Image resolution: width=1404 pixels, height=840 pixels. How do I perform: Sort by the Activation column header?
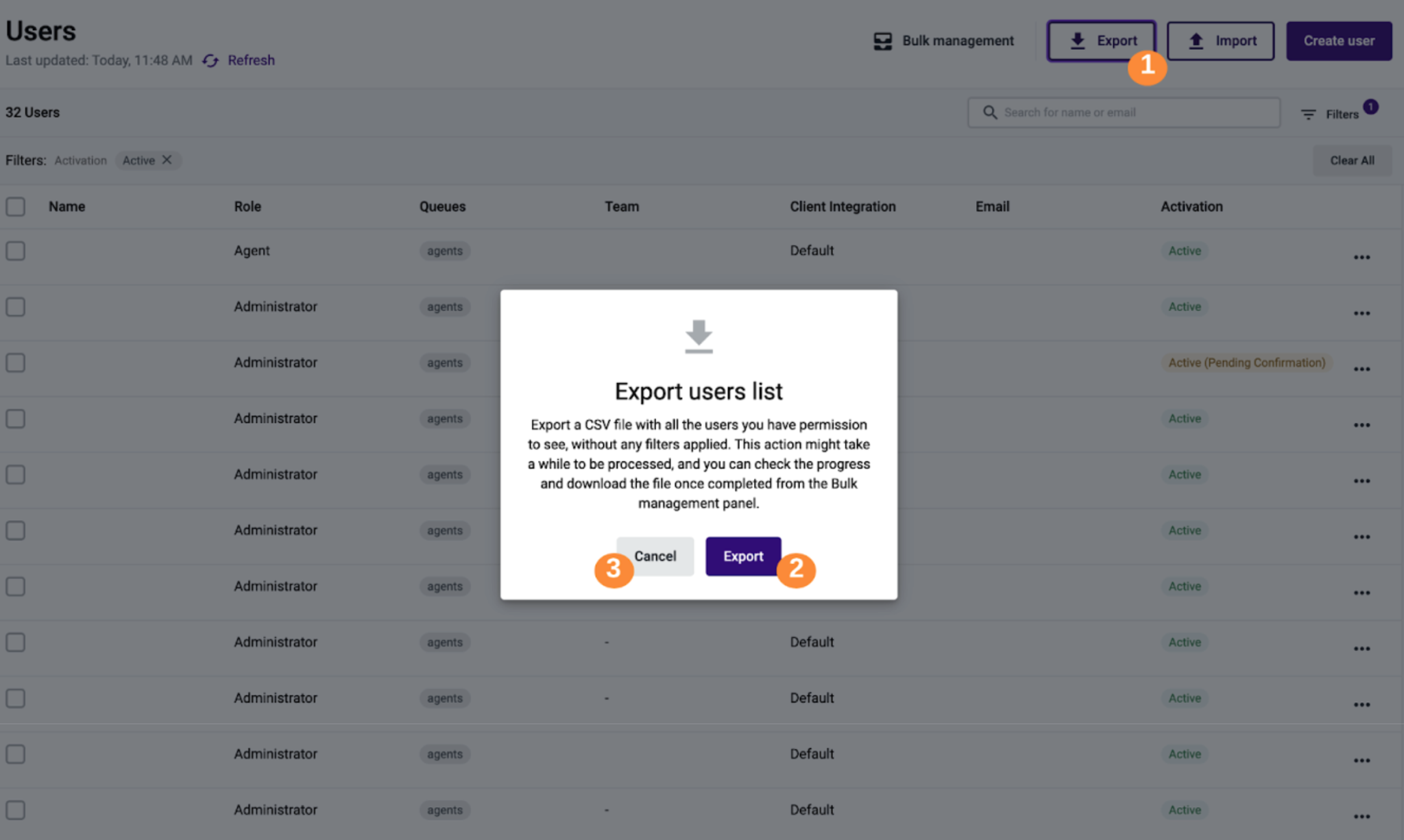(1191, 206)
